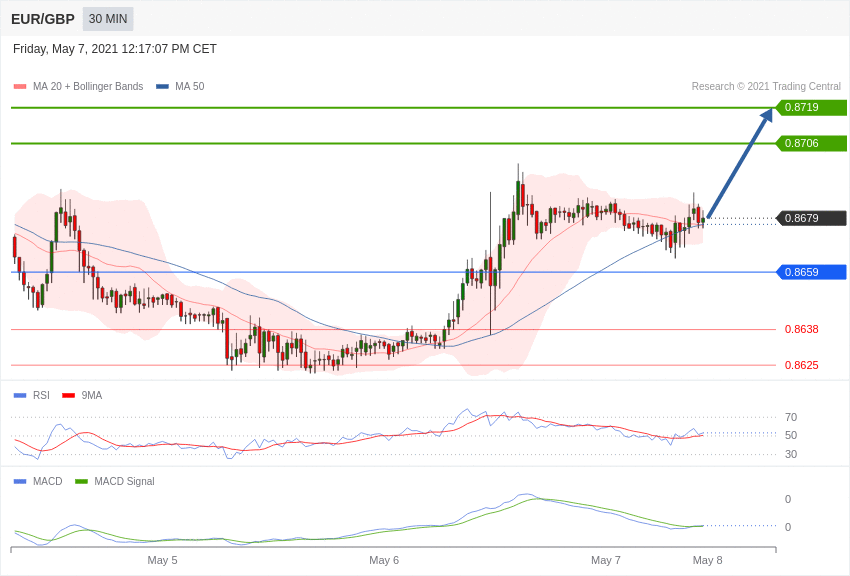Screen dimensions: 850x576
Task: Click the 'MA 20 + Bollinger Bands' legend label
Action: click(88, 86)
